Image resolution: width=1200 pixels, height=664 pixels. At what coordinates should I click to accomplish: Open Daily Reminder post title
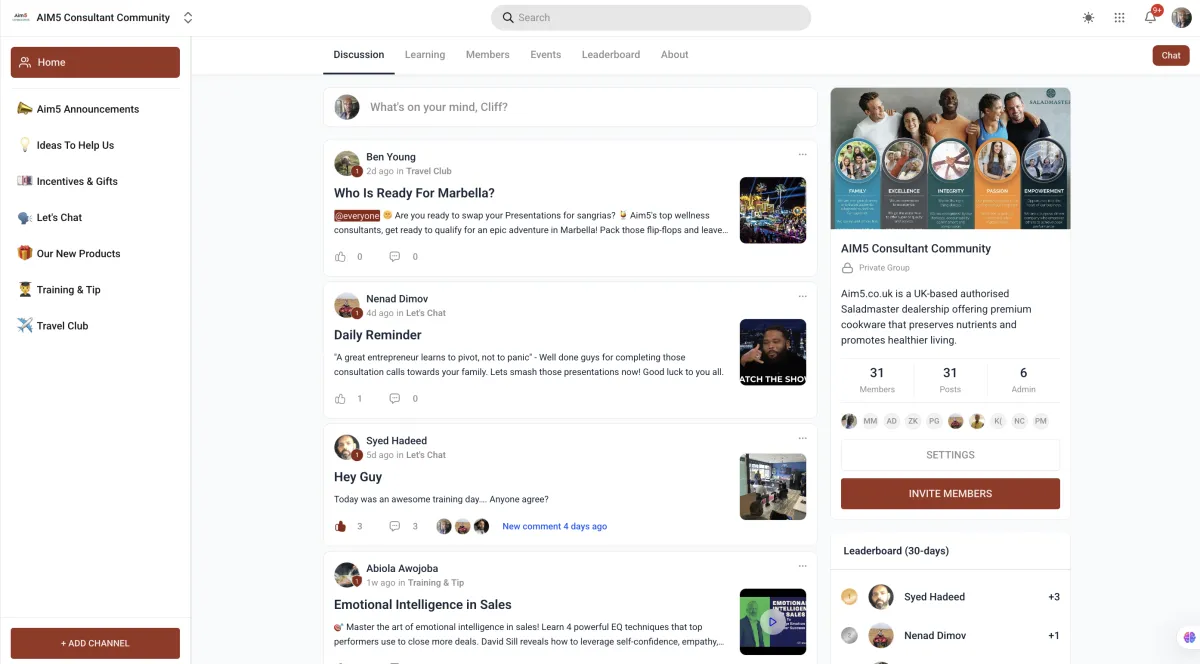pos(378,335)
